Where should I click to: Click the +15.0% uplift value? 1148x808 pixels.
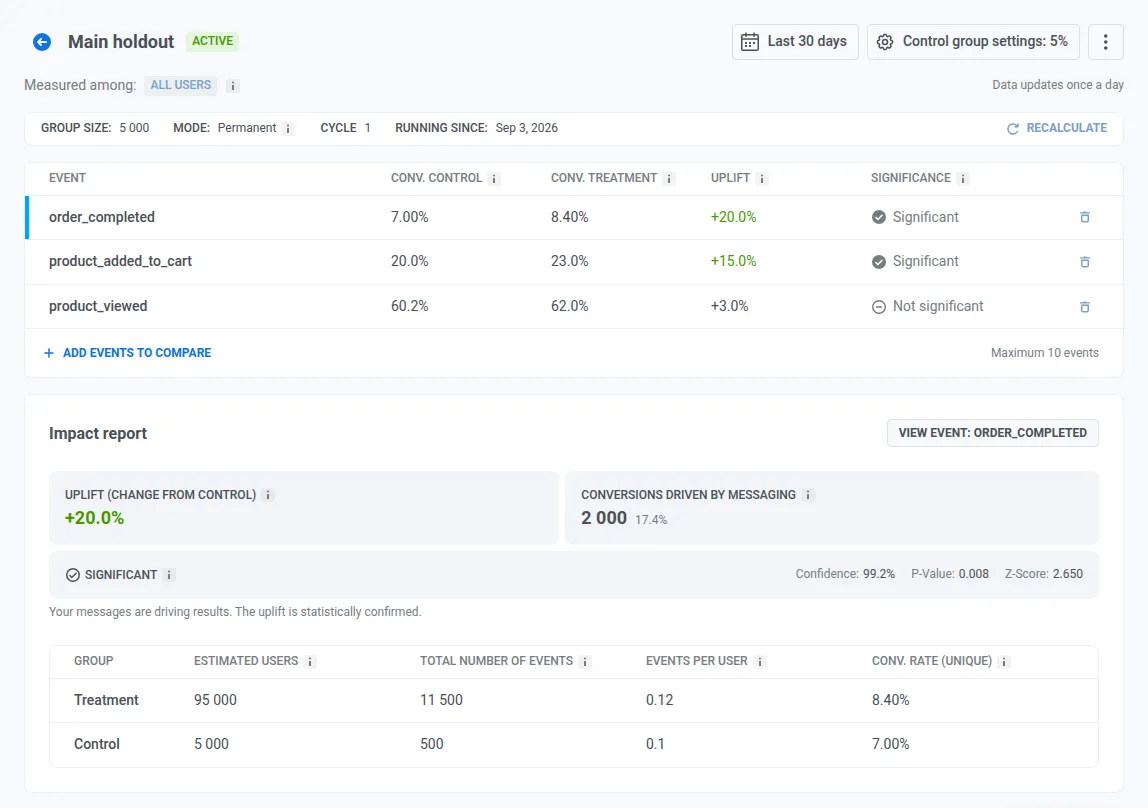coord(734,261)
